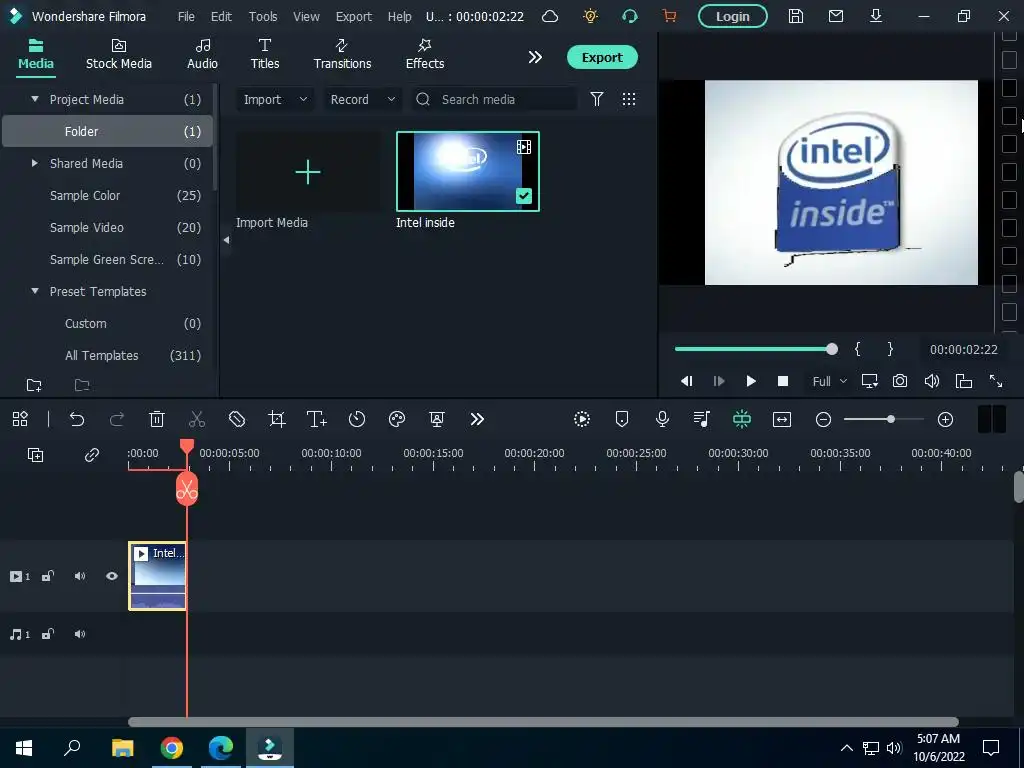Click the undo arrow in timeline toolbar
Viewport: 1024px width, 768px height.
tap(77, 419)
